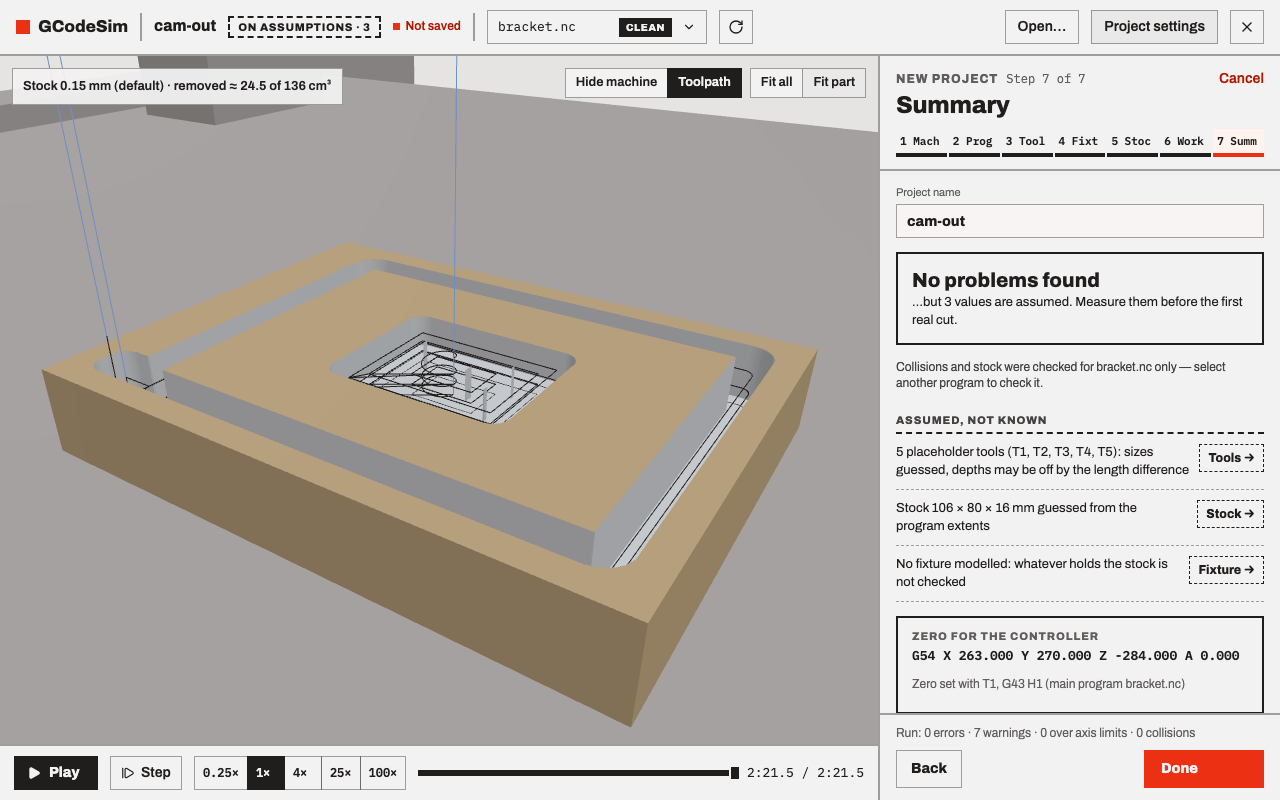Go to step 5 Stoc tab
1280x800 pixels.
click(x=1132, y=142)
